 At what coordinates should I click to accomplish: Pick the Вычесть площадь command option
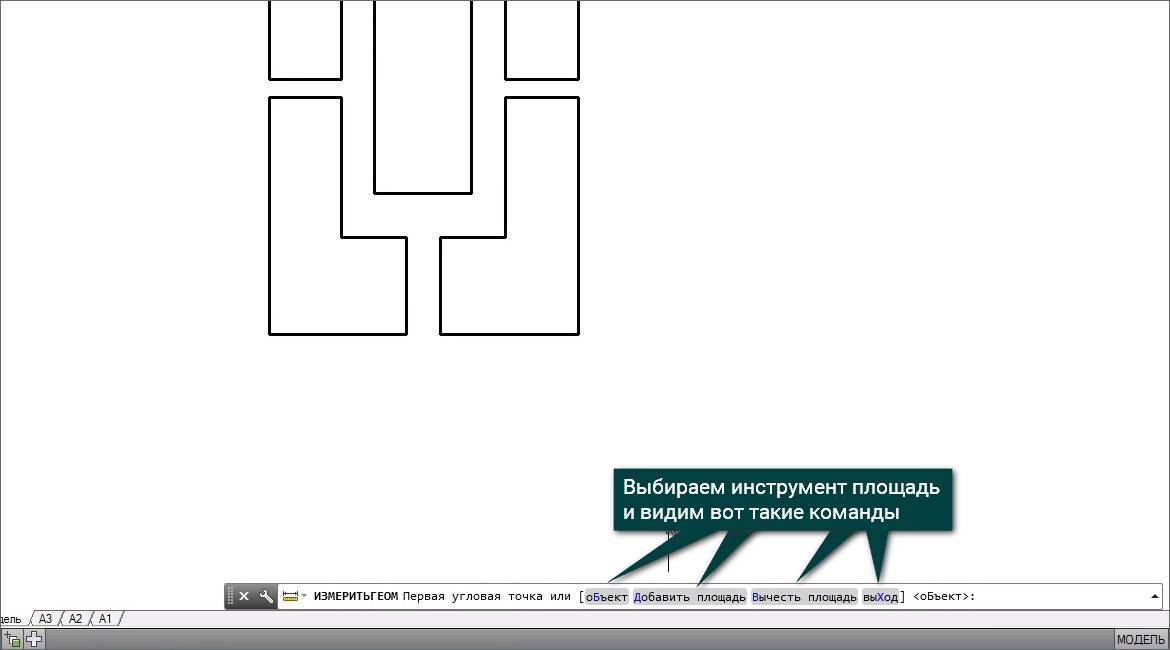(804, 597)
